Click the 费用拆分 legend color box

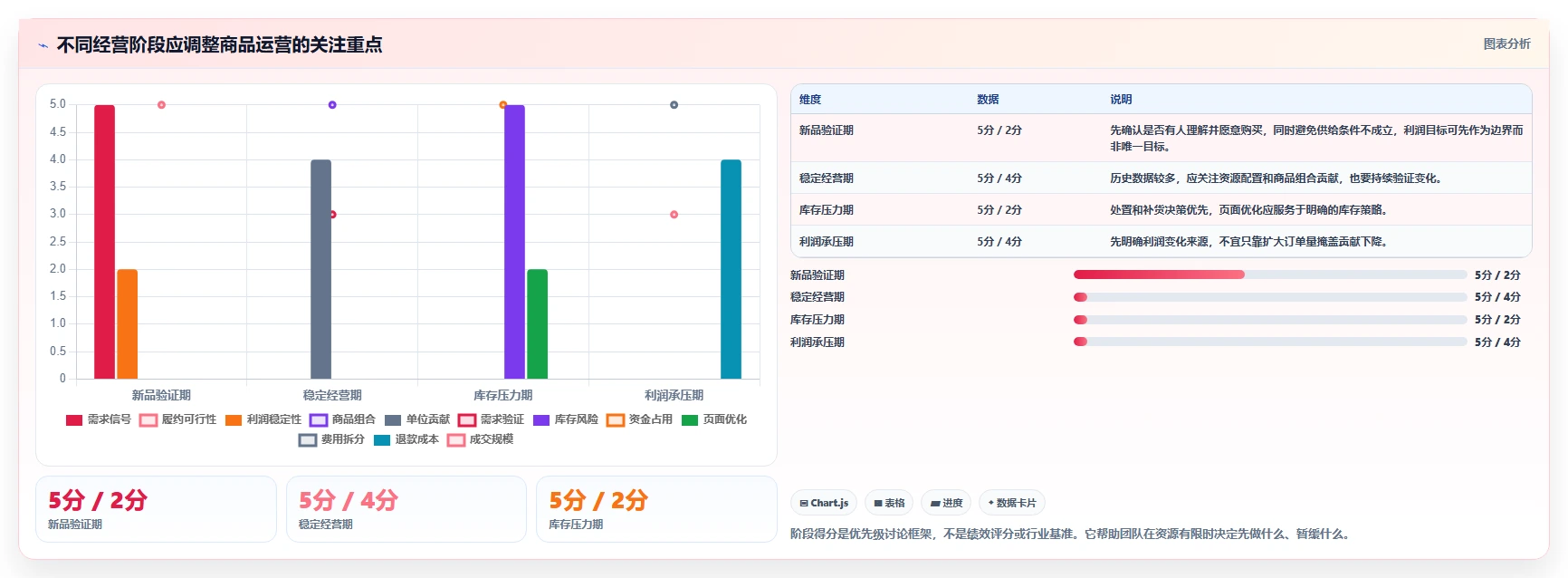(x=308, y=440)
